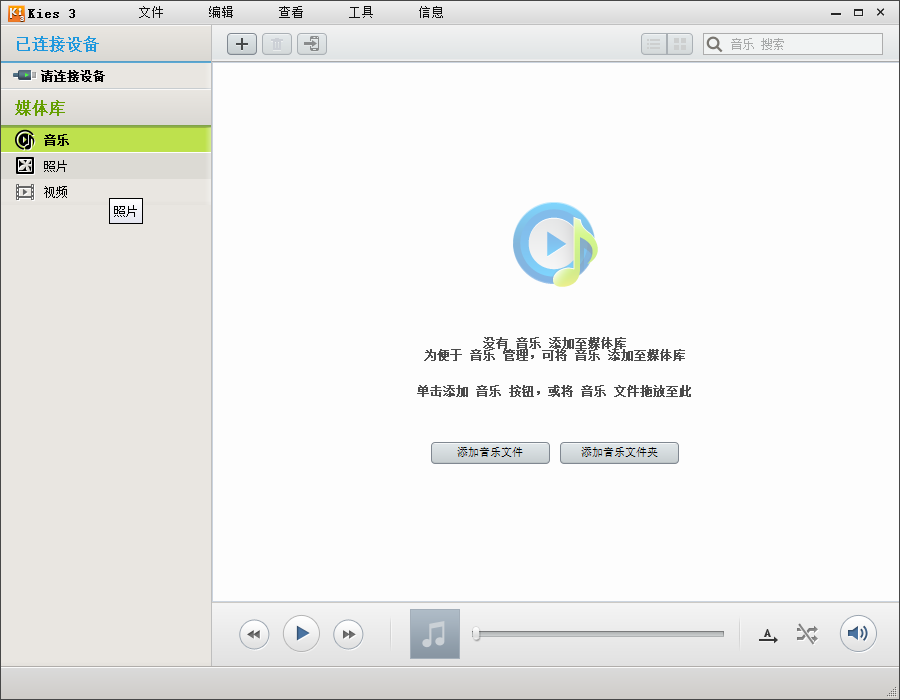Image resolution: width=900 pixels, height=700 pixels.
Task: Toggle shuffle playback
Action: (x=807, y=634)
